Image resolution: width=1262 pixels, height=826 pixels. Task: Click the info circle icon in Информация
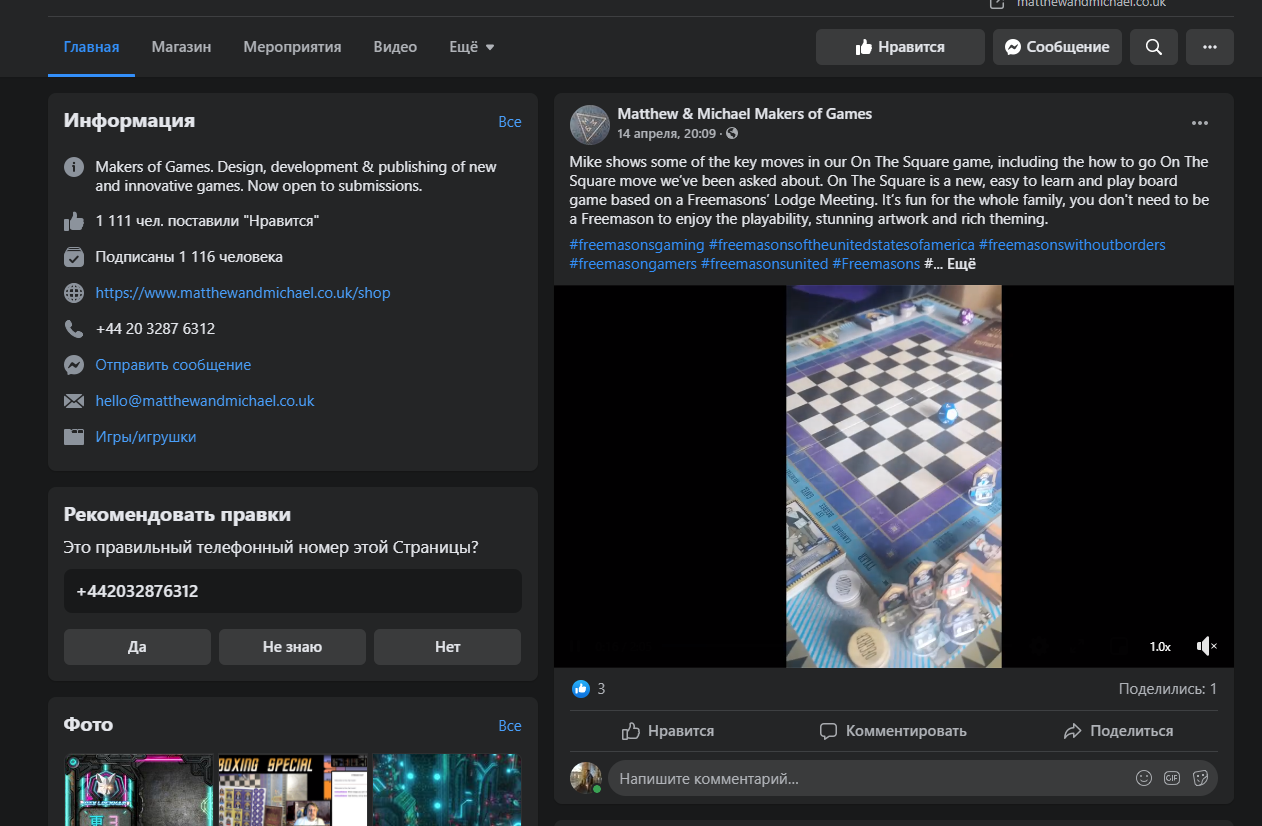tap(74, 167)
